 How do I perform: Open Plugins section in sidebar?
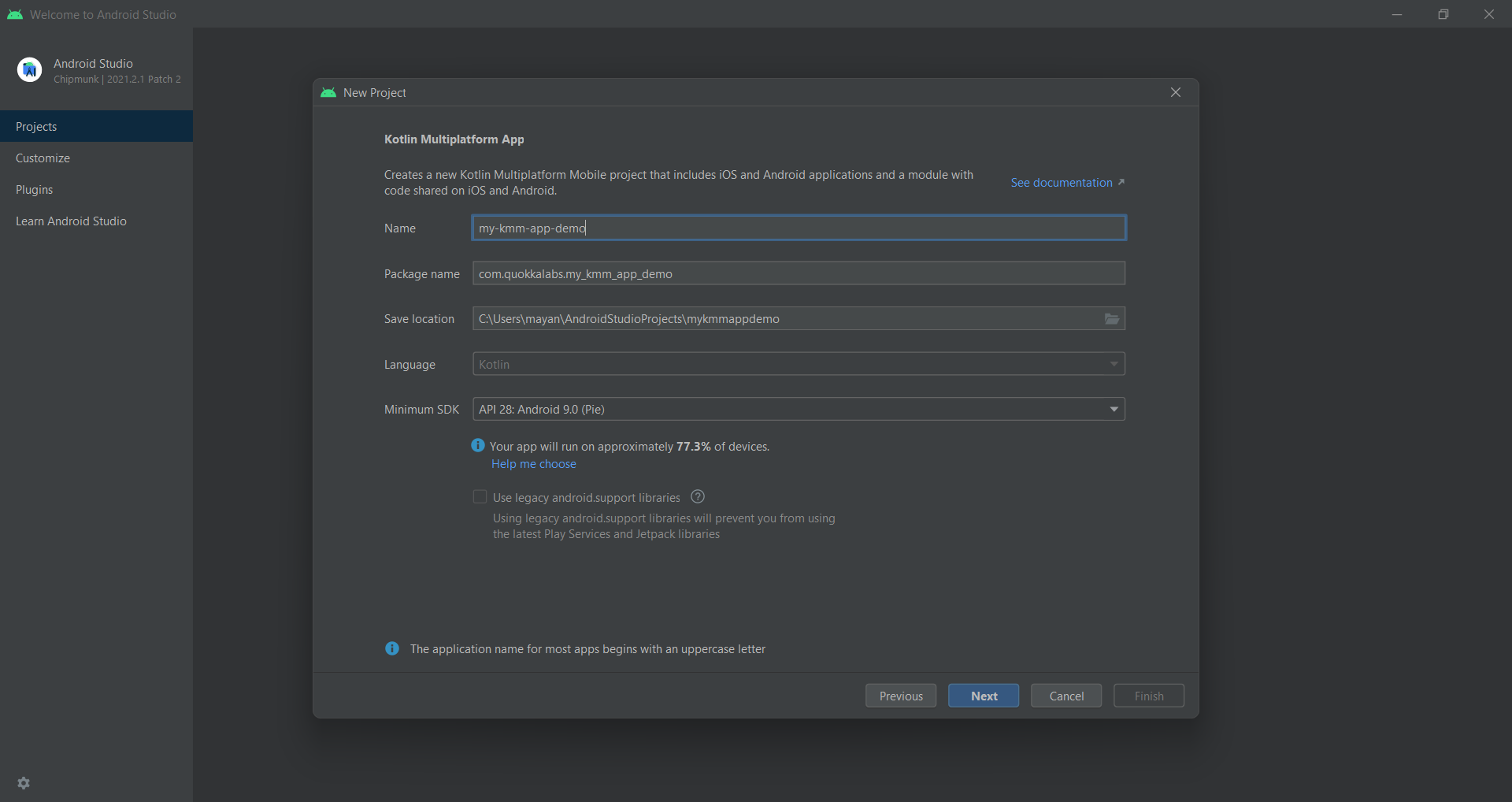pyautogui.click(x=96, y=189)
